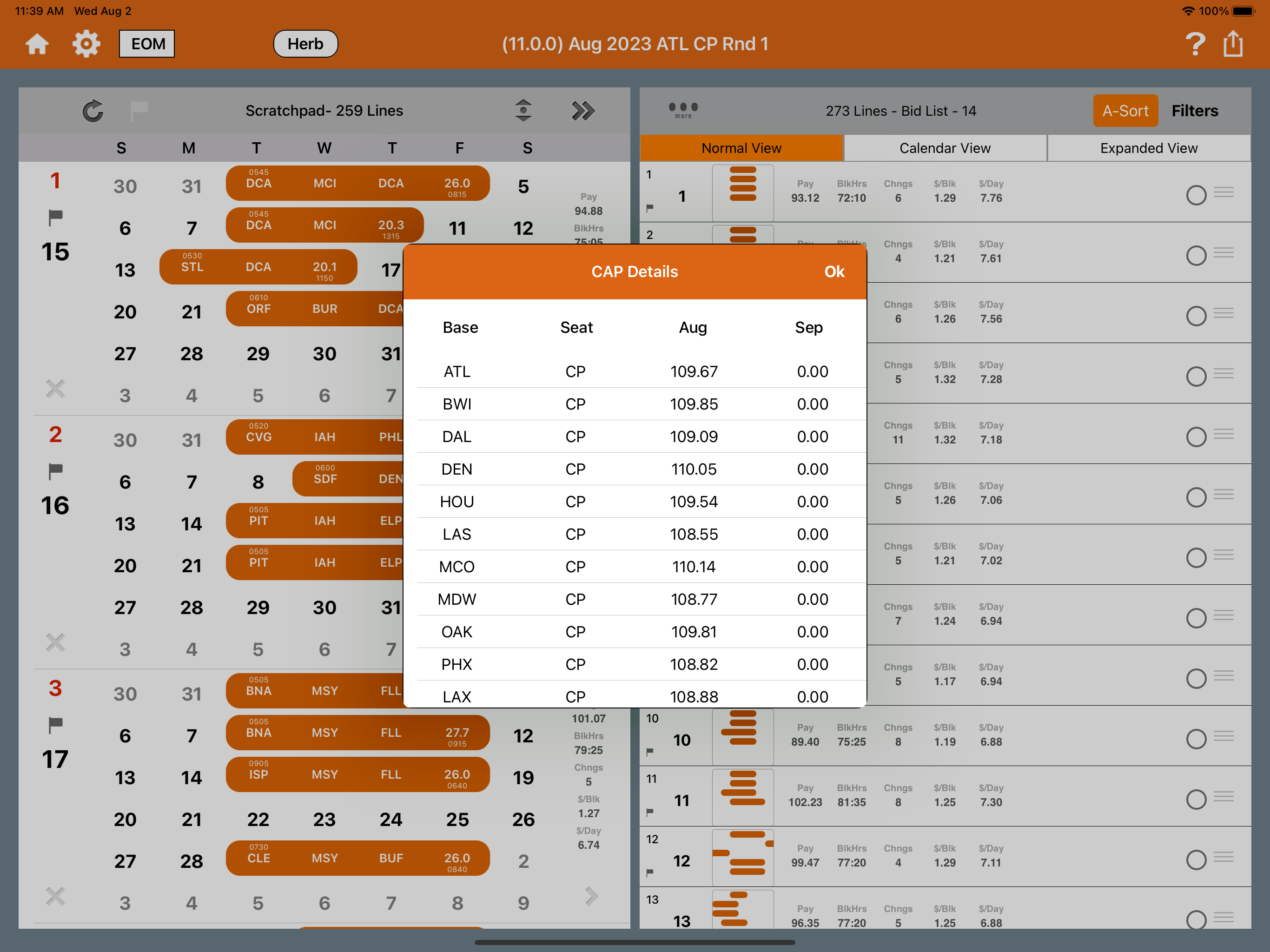The image size is (1270, 952).
Task: Open the 0530 STL DCA 20.1 trip
Action: tap(258, 267)
